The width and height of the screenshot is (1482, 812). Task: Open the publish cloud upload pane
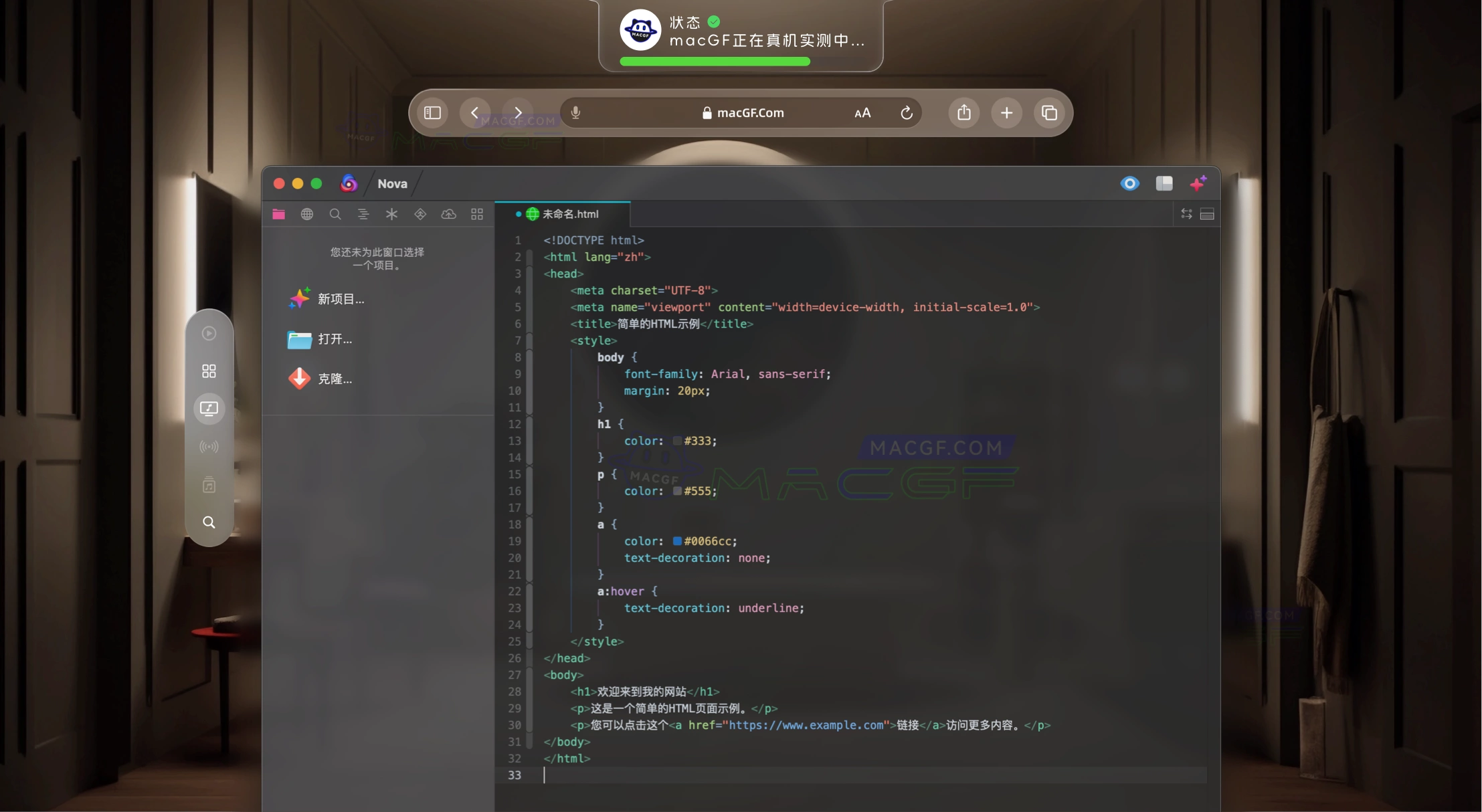448,214
